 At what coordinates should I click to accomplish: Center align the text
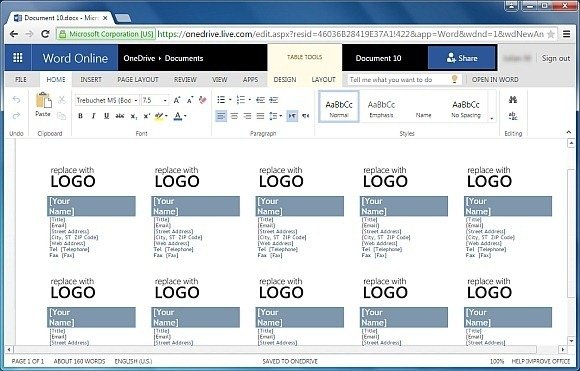point(234,116)
